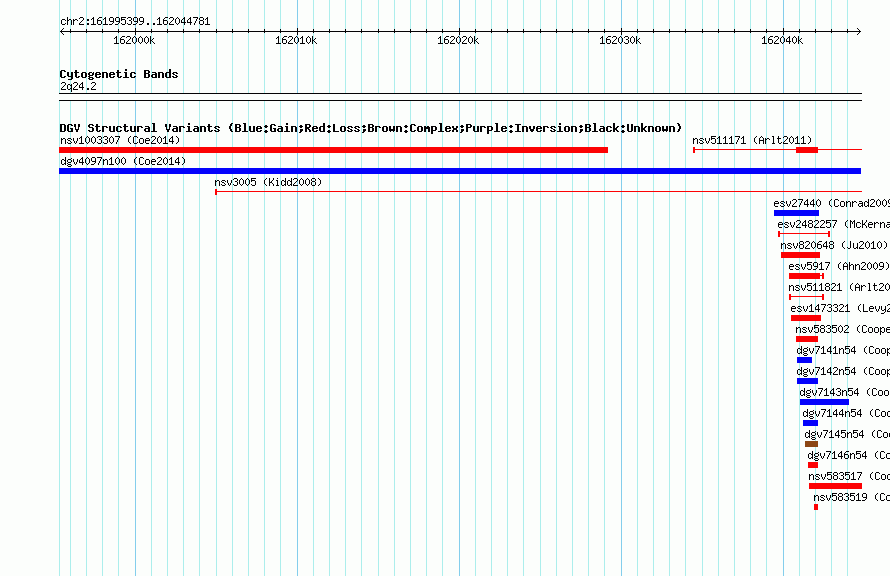Screen dimensions: 890x576
Task: Click the nsv1003307 (Coe2014) label
Action: click(120, 140)
